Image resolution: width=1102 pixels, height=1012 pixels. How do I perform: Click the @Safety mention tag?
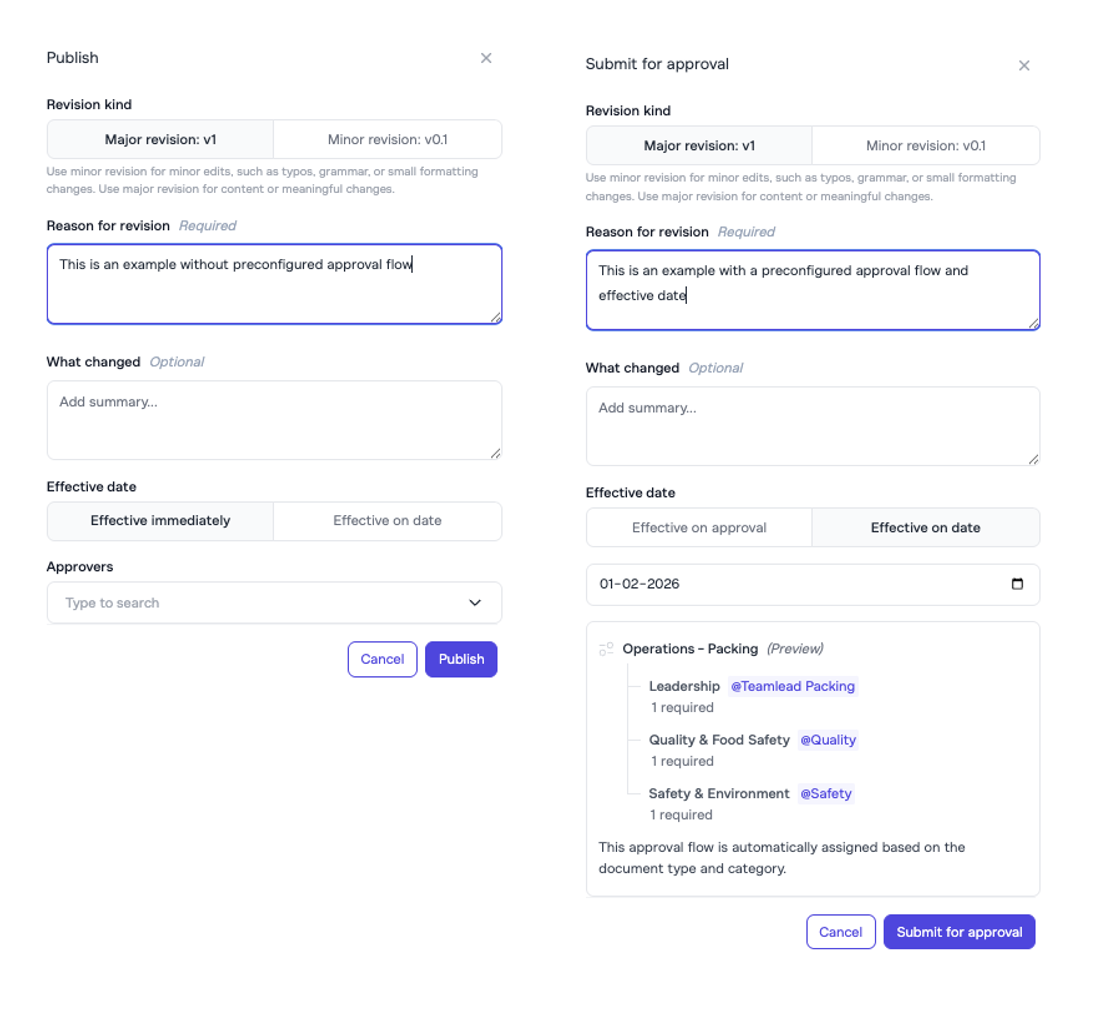point(826,793)
